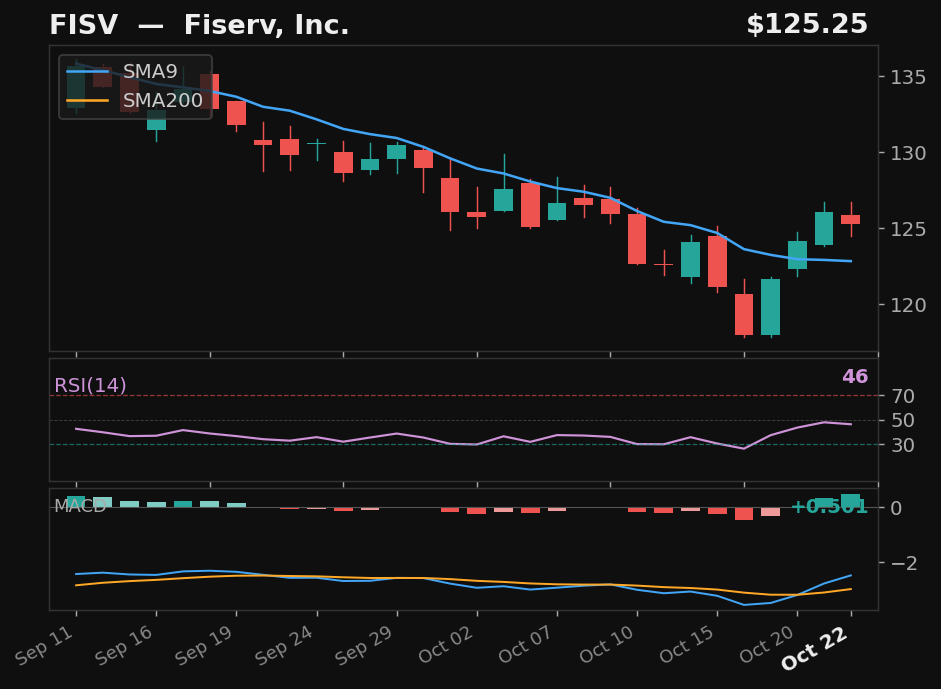Click the 130 price axis label
Image resolution: width=941 pixels, height=689 pixels.
point(908,153)
